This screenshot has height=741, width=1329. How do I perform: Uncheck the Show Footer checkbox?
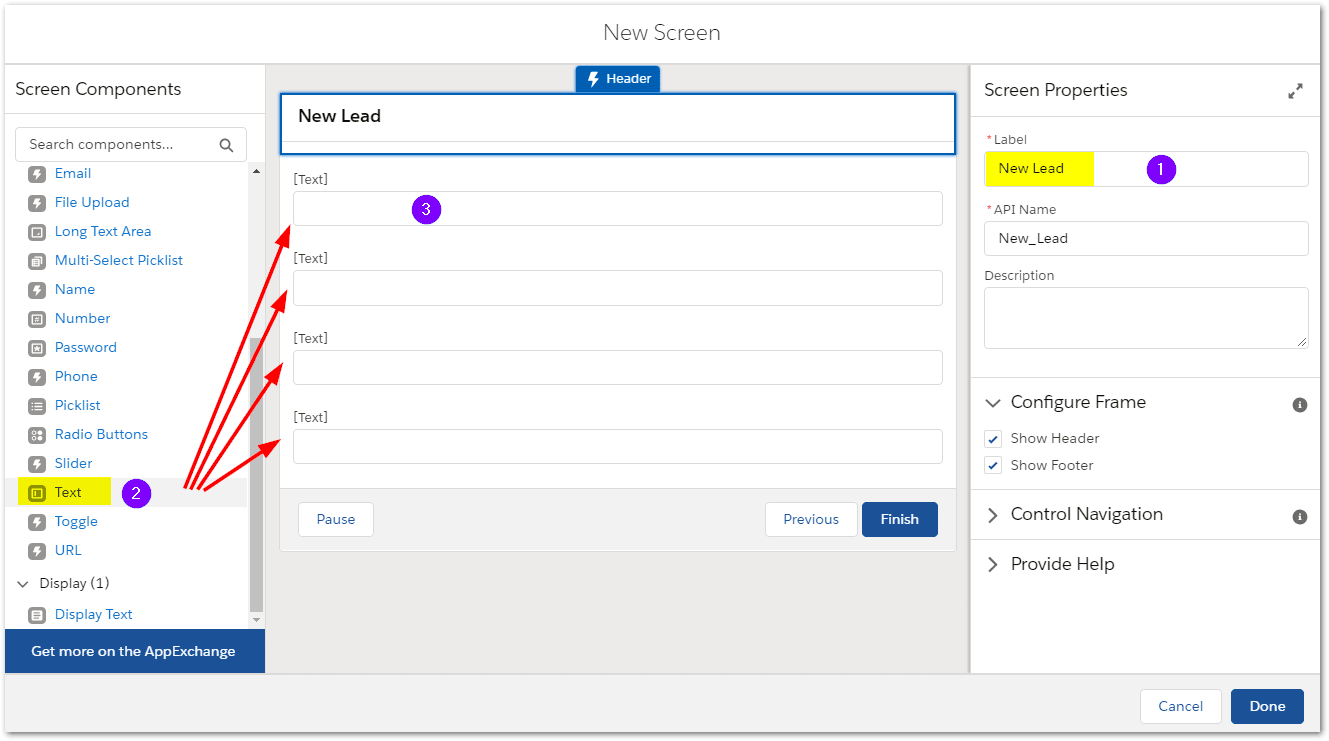pyautogui.click(x=993, y=466)
